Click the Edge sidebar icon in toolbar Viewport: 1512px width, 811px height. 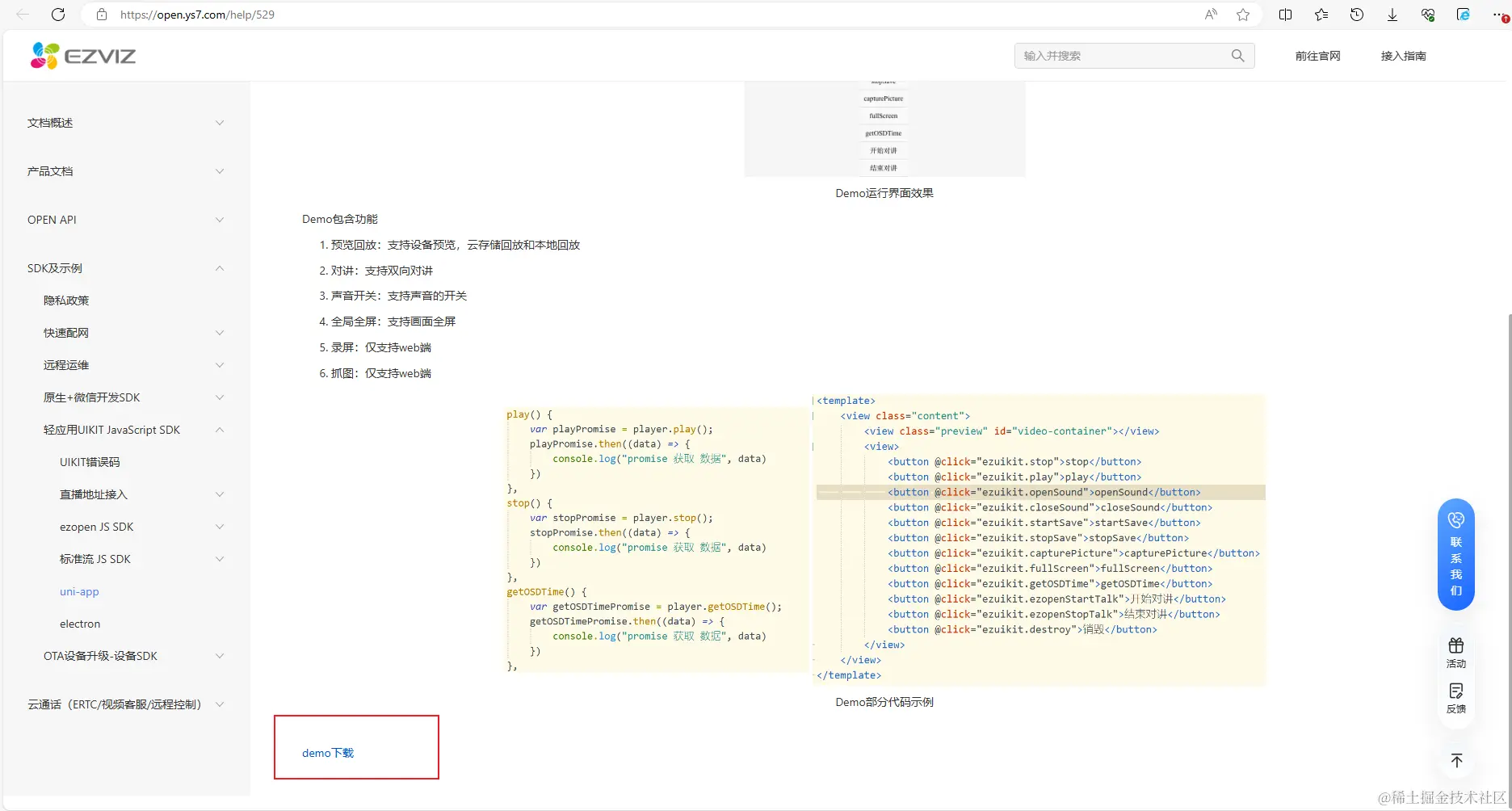click(1464, 15)
